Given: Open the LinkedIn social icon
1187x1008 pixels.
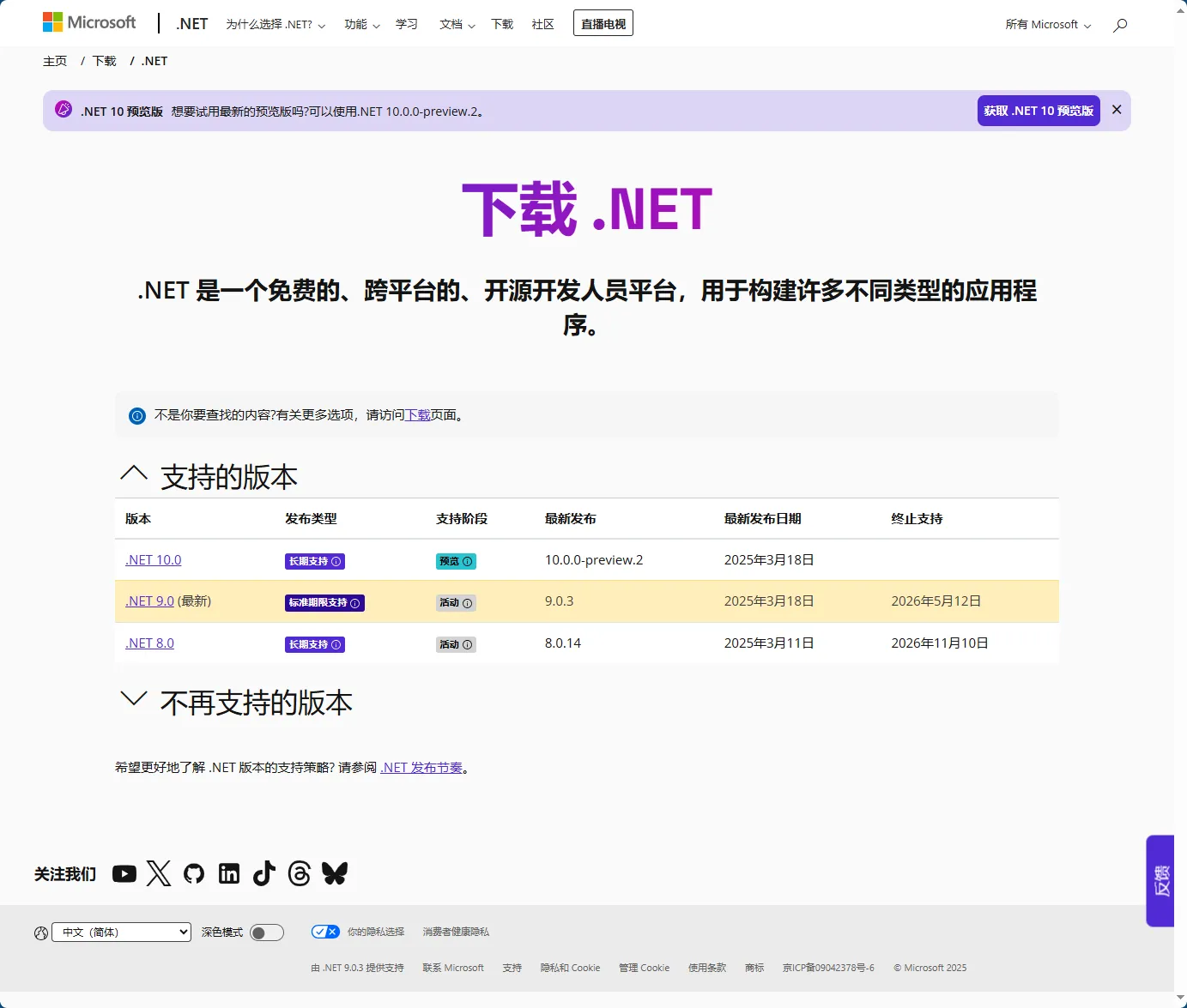Looking at the screenshot, I should [x=229, y=873].
